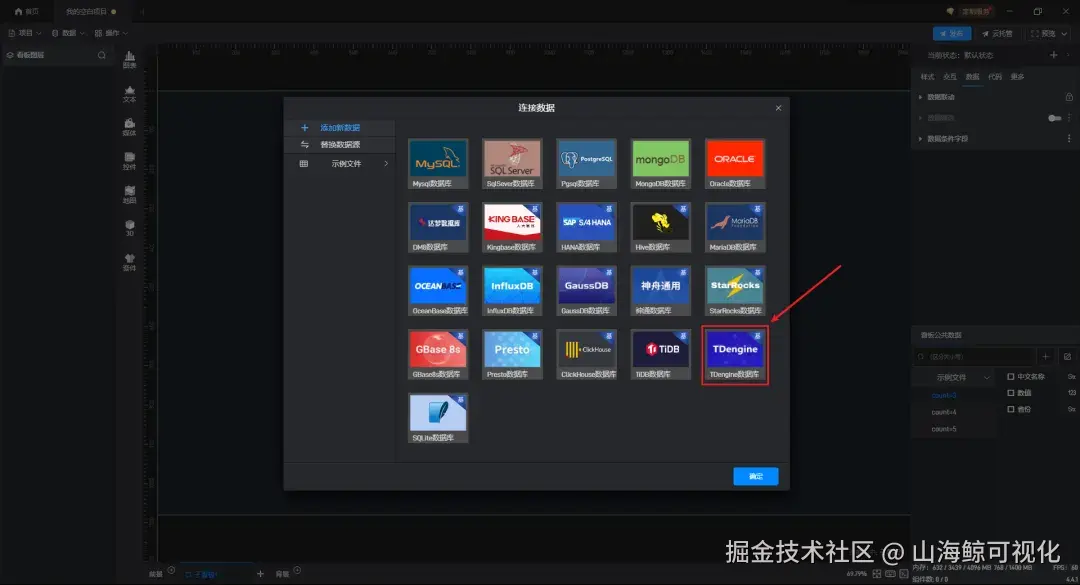Image resolution: width=1080 pixels, height=585 pixels.
Task: Click lock icon beside 数据联动
Action: pyautogui.click(x=1069, y=97)
